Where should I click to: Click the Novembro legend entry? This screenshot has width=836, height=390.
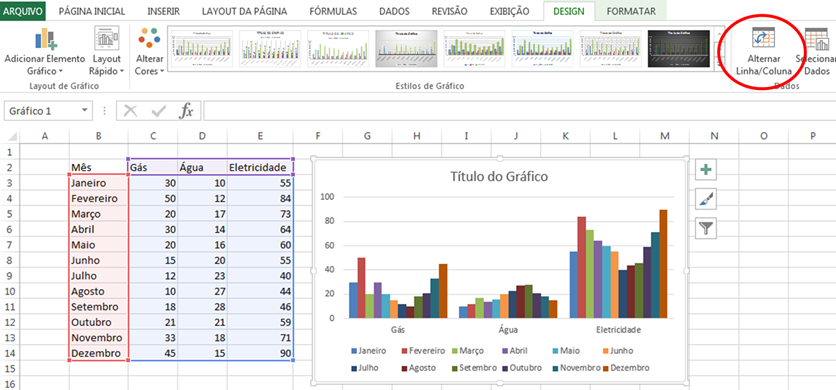coord(575,368)
